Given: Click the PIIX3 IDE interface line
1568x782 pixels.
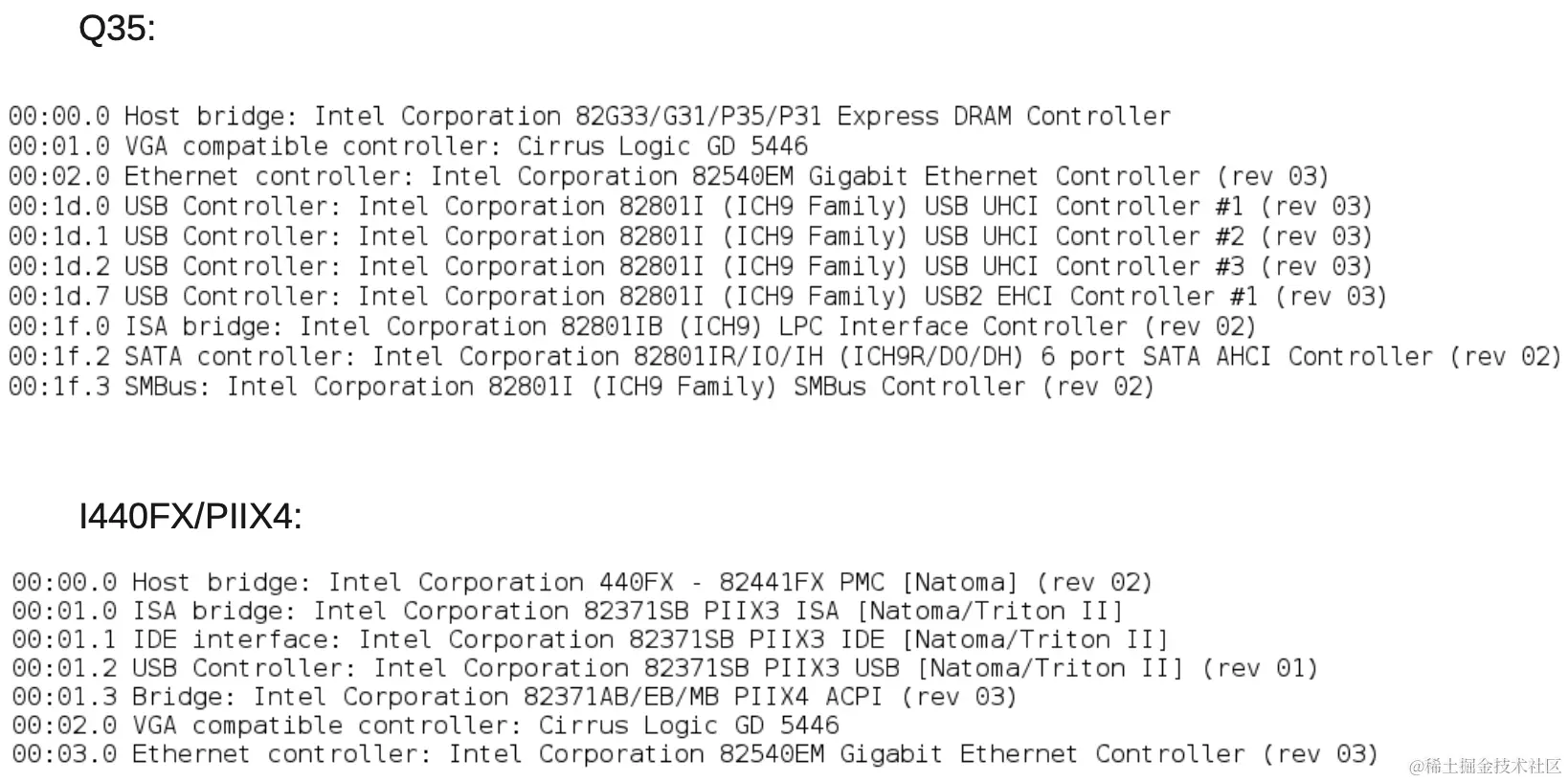Looking at the screenshot, I should (x=591, y=639).
